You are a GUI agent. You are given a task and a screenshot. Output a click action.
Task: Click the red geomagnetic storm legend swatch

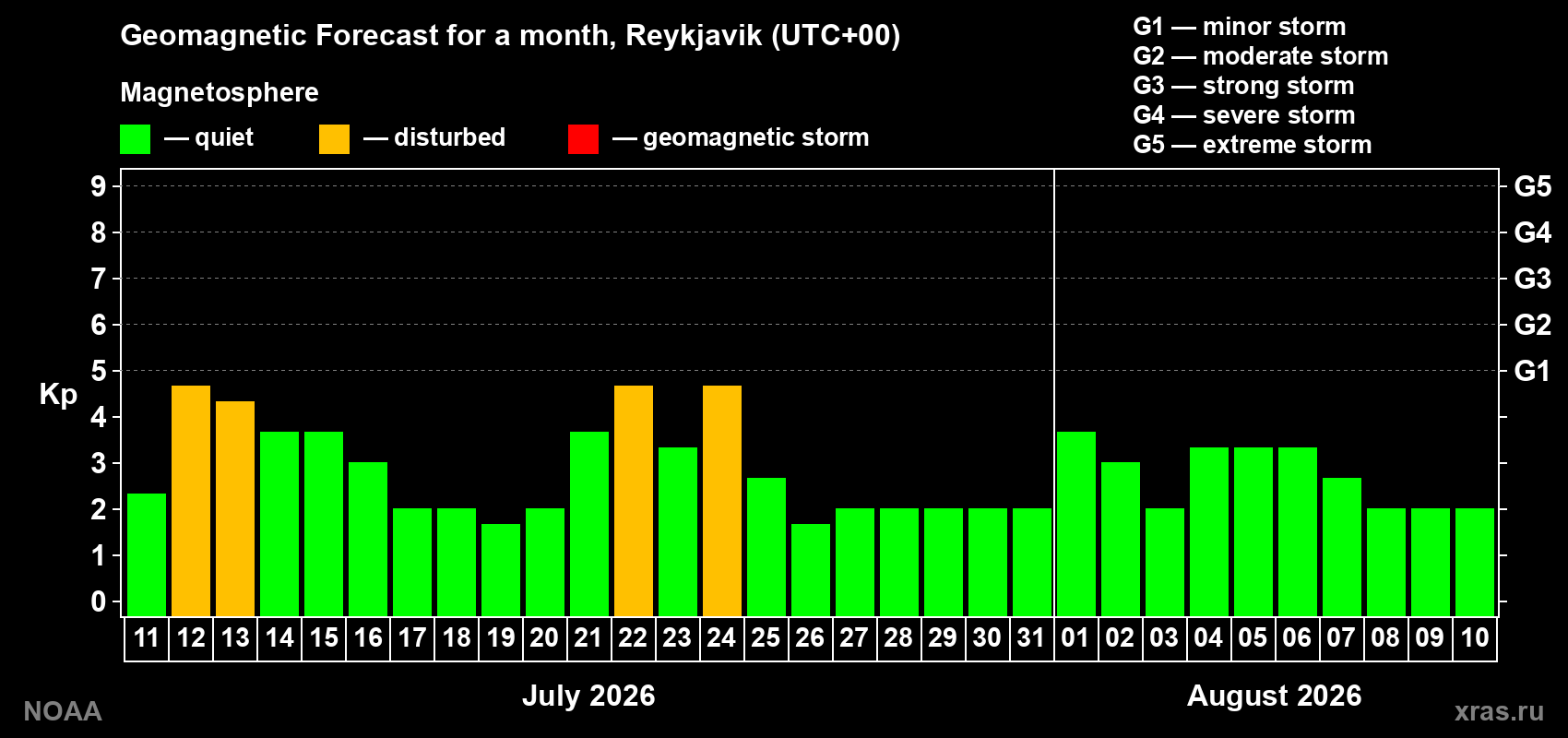pyautogui.click(x=583, y=139)
